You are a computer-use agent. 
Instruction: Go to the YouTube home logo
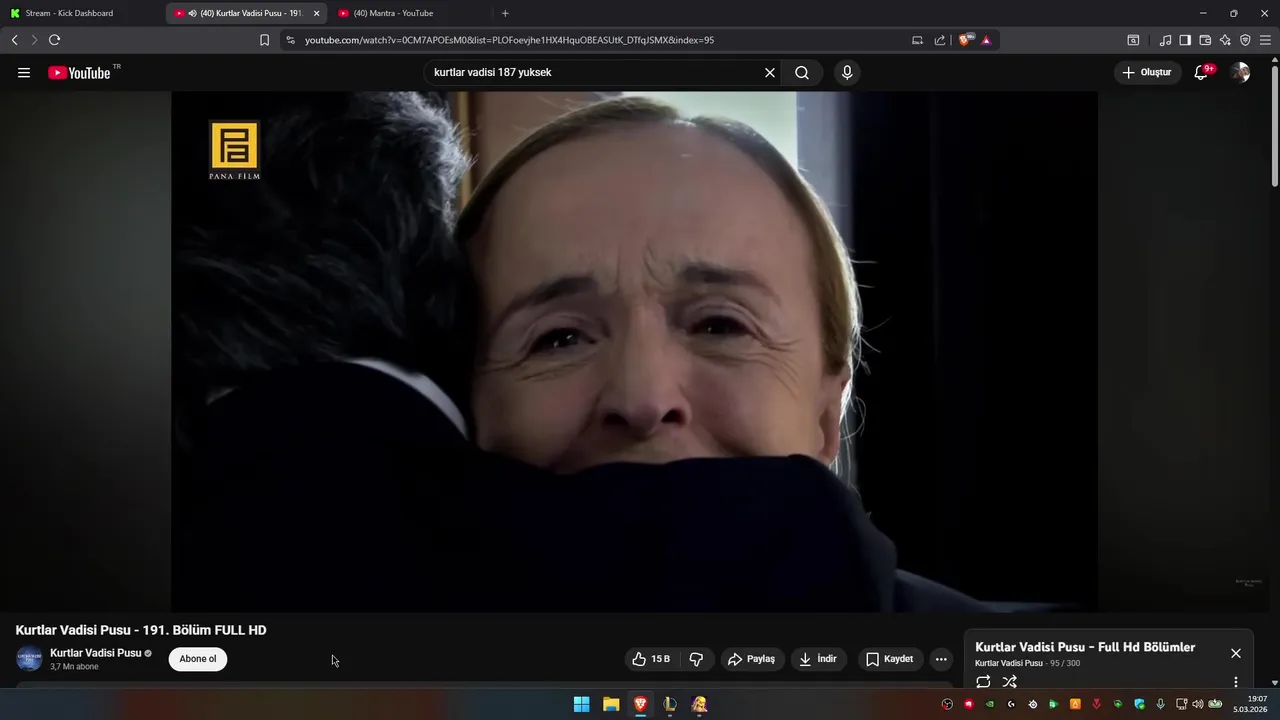click(x=79, y=72)
